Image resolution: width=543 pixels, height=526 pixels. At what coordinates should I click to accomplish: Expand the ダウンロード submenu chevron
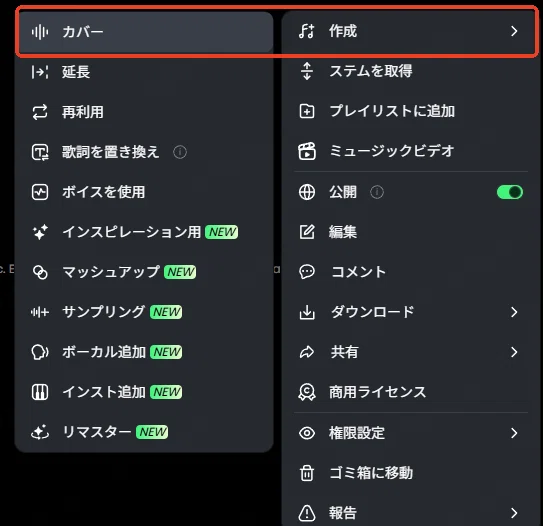(514, 312)
